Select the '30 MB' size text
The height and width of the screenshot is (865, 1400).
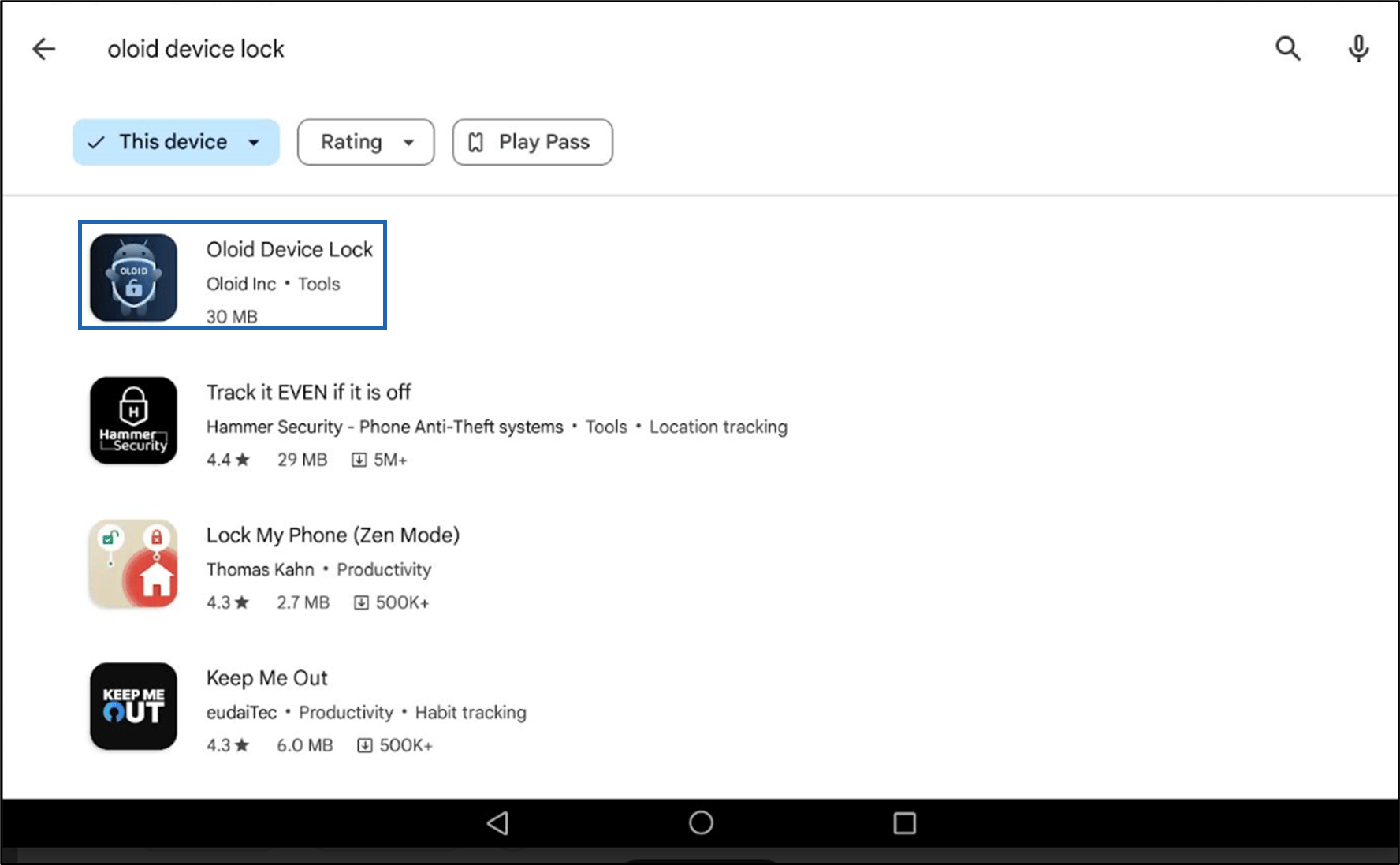pos(232,316)
